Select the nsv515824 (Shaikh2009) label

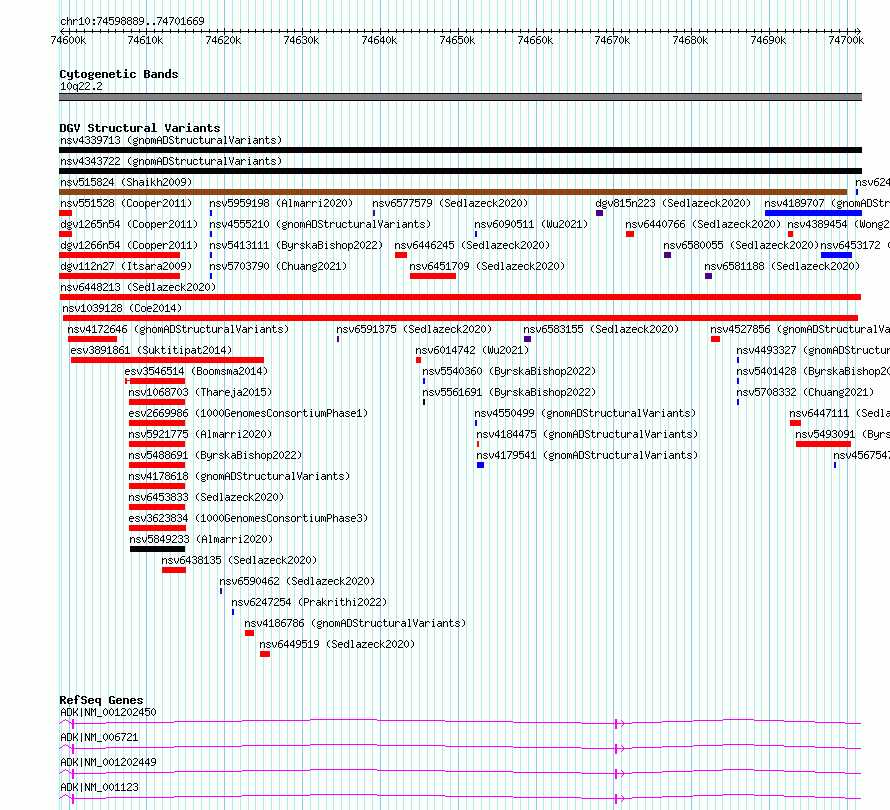(126, 182)
